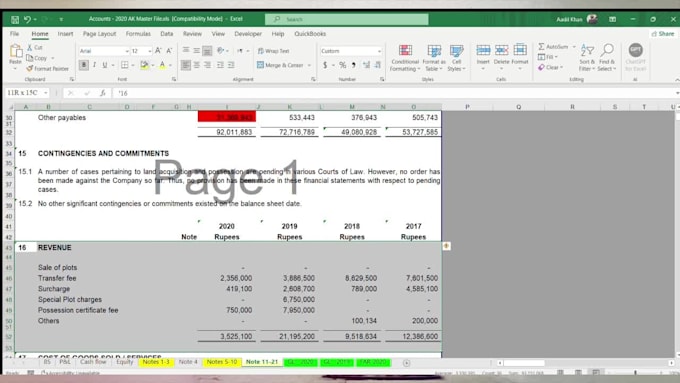Expand the AutoSum dropdown arrow
The width and height of the screenshot is (680, 383).
[x=574, y=46]
